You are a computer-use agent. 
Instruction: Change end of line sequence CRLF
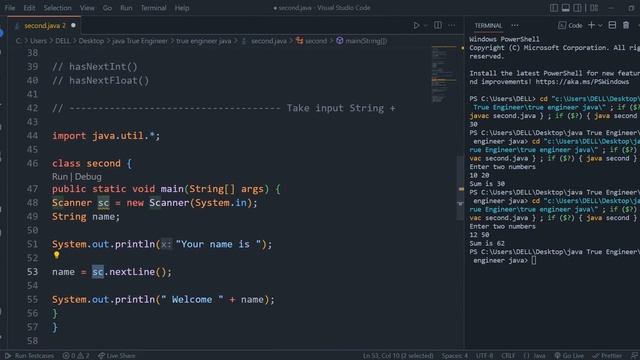click(508, 356)
